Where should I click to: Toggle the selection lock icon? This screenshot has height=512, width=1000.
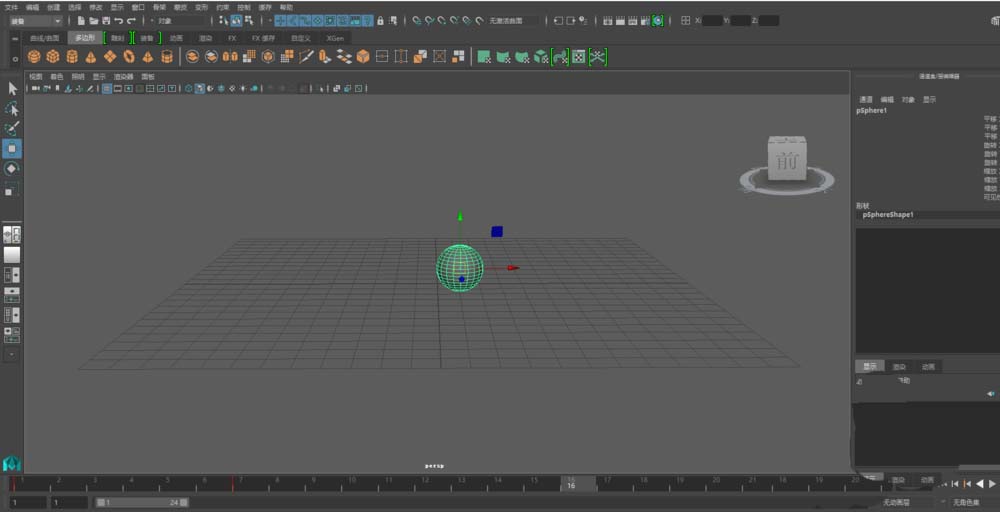pos(381,21)
